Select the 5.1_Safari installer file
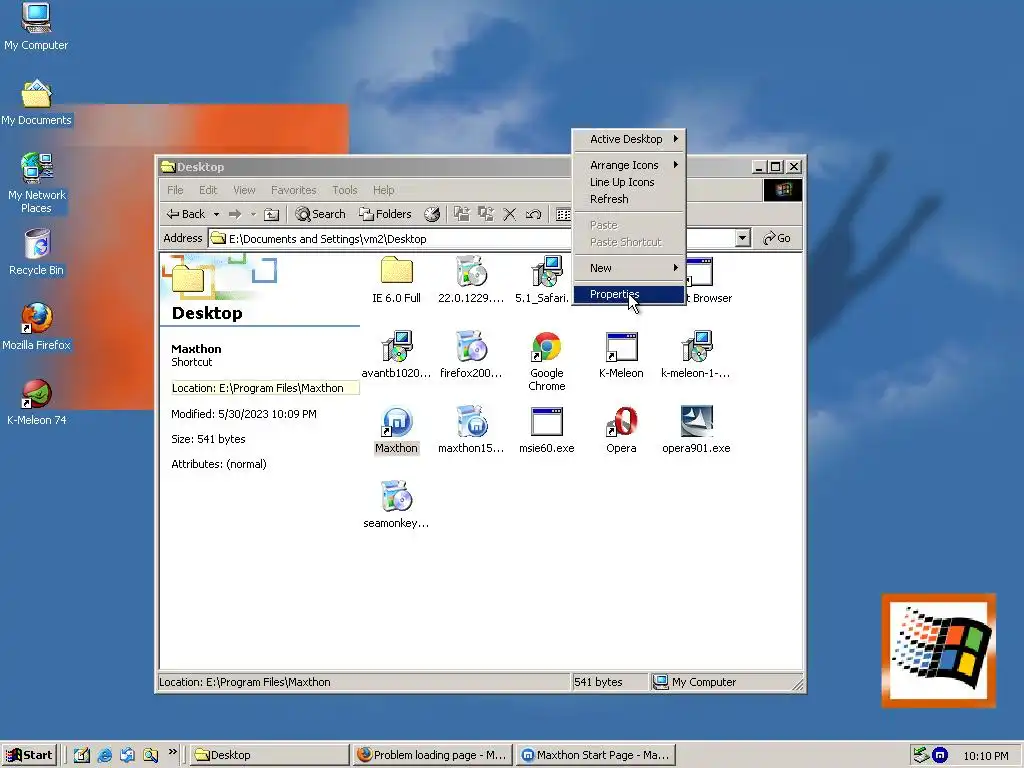 click(542, 280)
